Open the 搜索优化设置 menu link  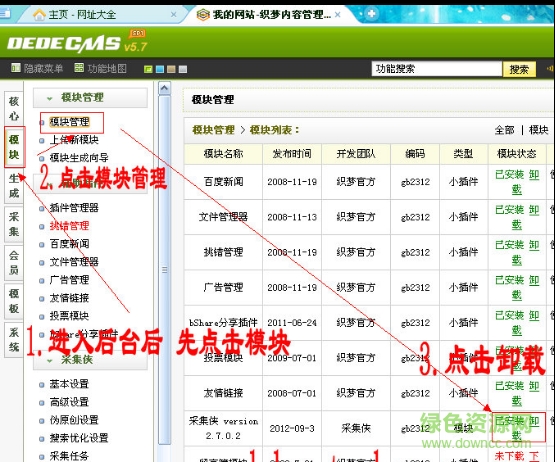click(79, 438)
